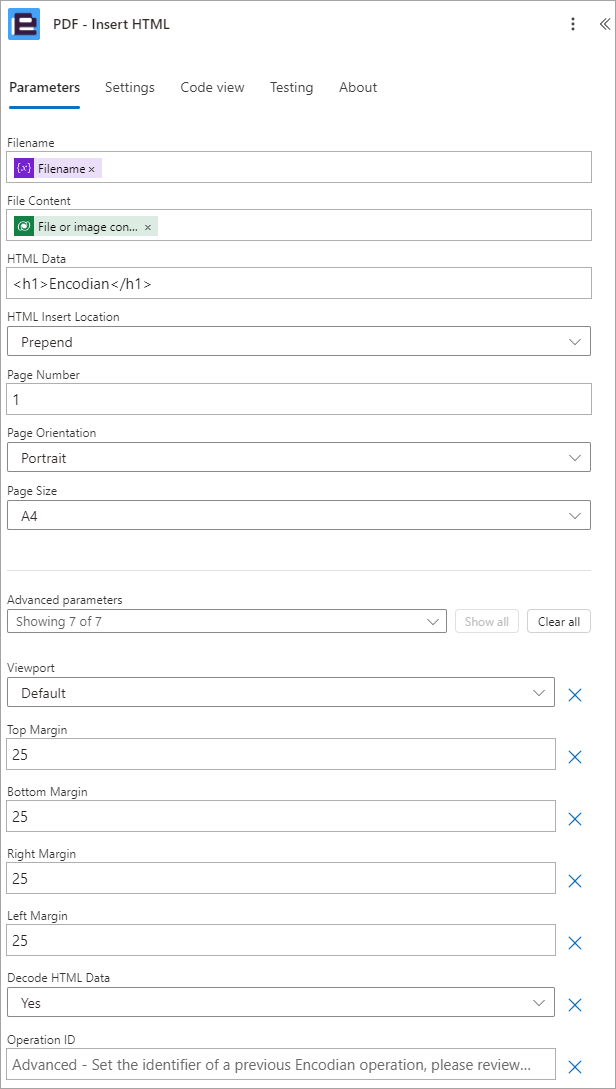
Task: Click the Right Margin input field
Action: pos(281,878)
